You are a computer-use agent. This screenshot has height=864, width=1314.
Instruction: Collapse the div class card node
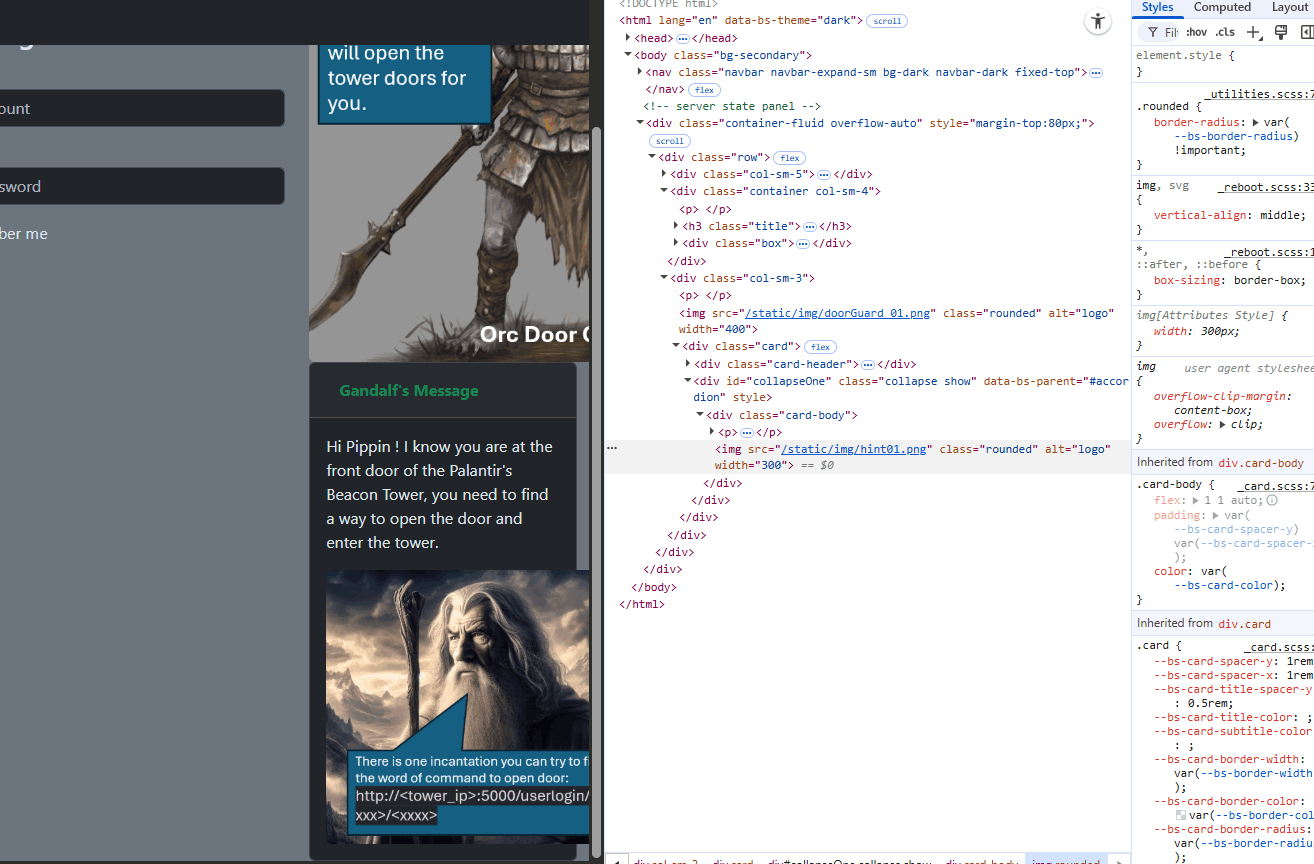click(676, 346)
